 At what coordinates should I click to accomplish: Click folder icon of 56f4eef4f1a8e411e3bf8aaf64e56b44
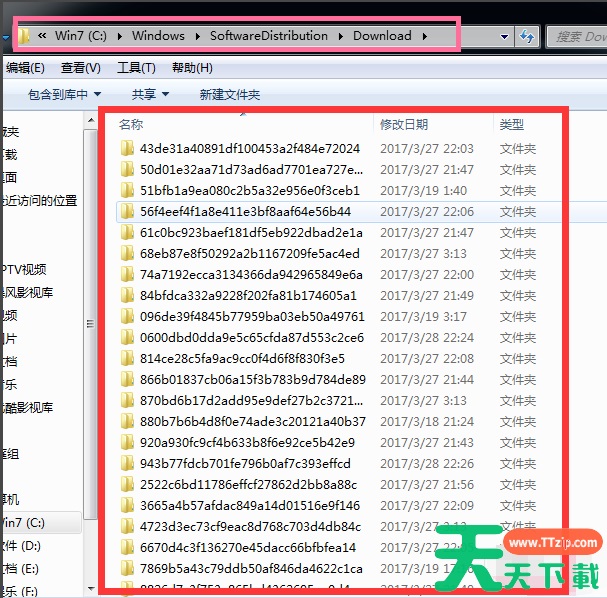(x=127, y=211)
